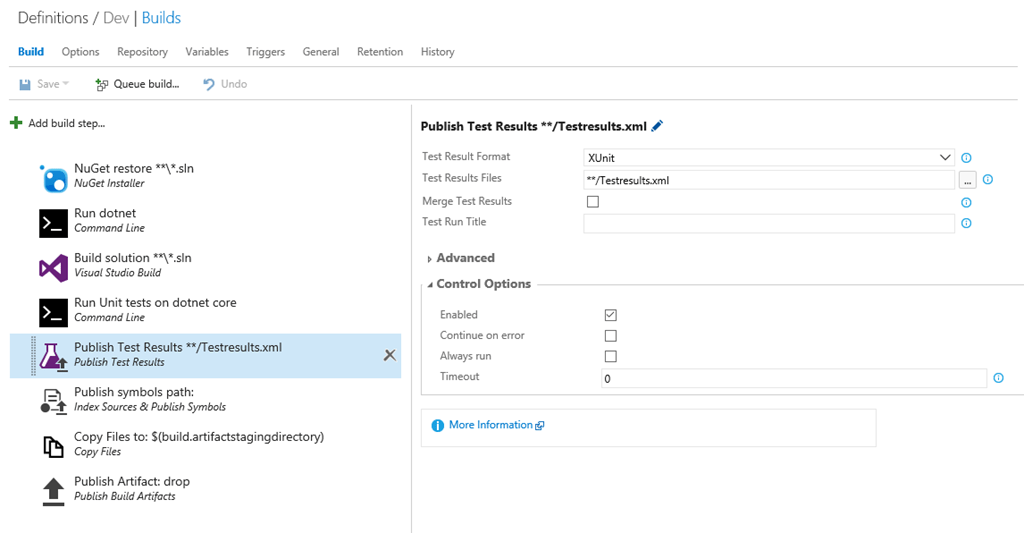Viewport: 1024px width, 533px height.
Task: Open the History tab
Action: tap(438, 52)
